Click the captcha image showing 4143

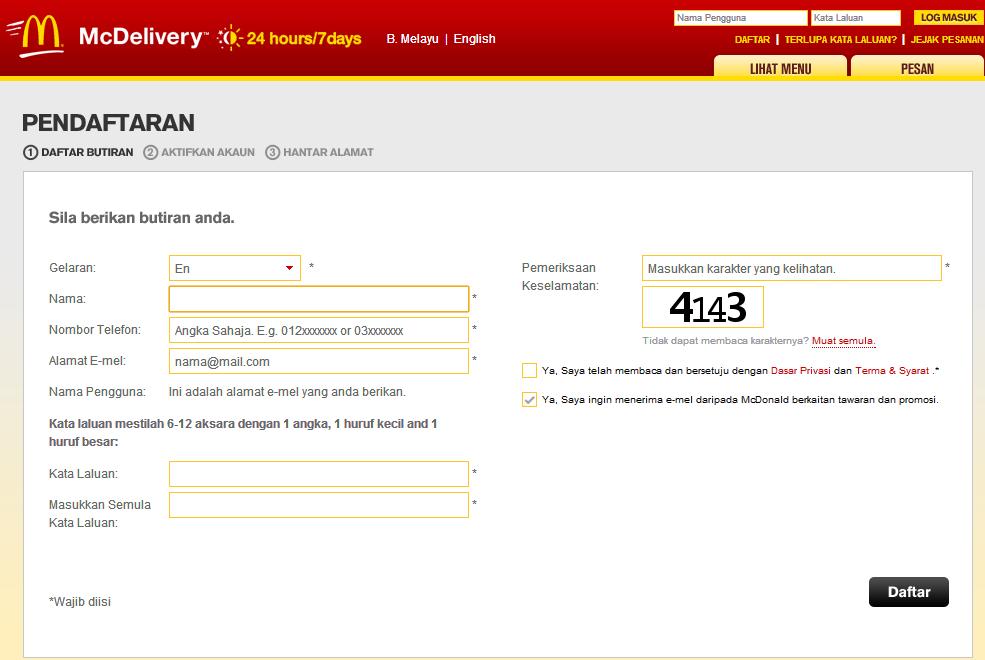point(703,307)
